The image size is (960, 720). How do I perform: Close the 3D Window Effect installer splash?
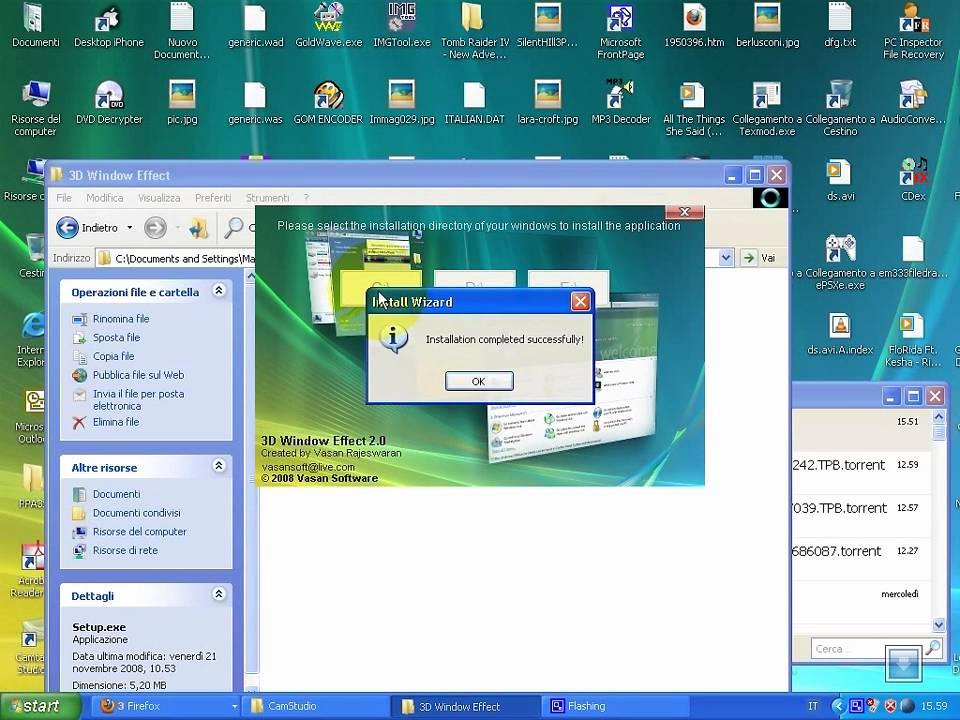click(x=684, y=212)
